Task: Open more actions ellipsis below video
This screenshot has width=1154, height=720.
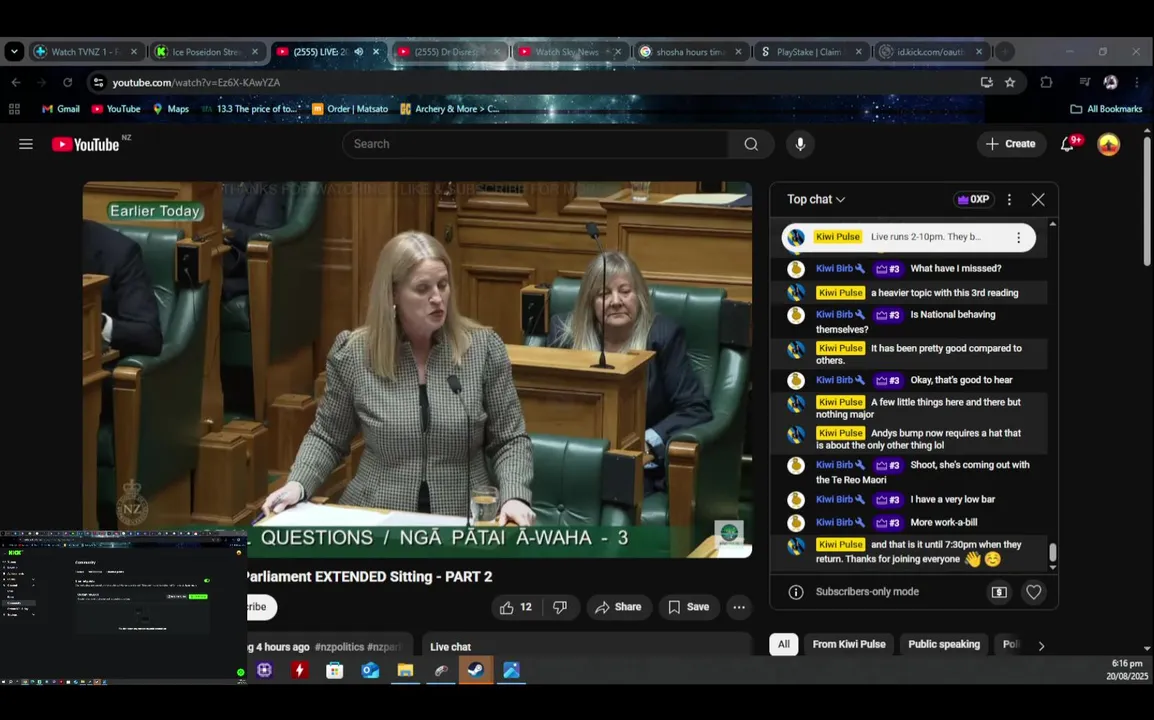Action: [739, 607]
